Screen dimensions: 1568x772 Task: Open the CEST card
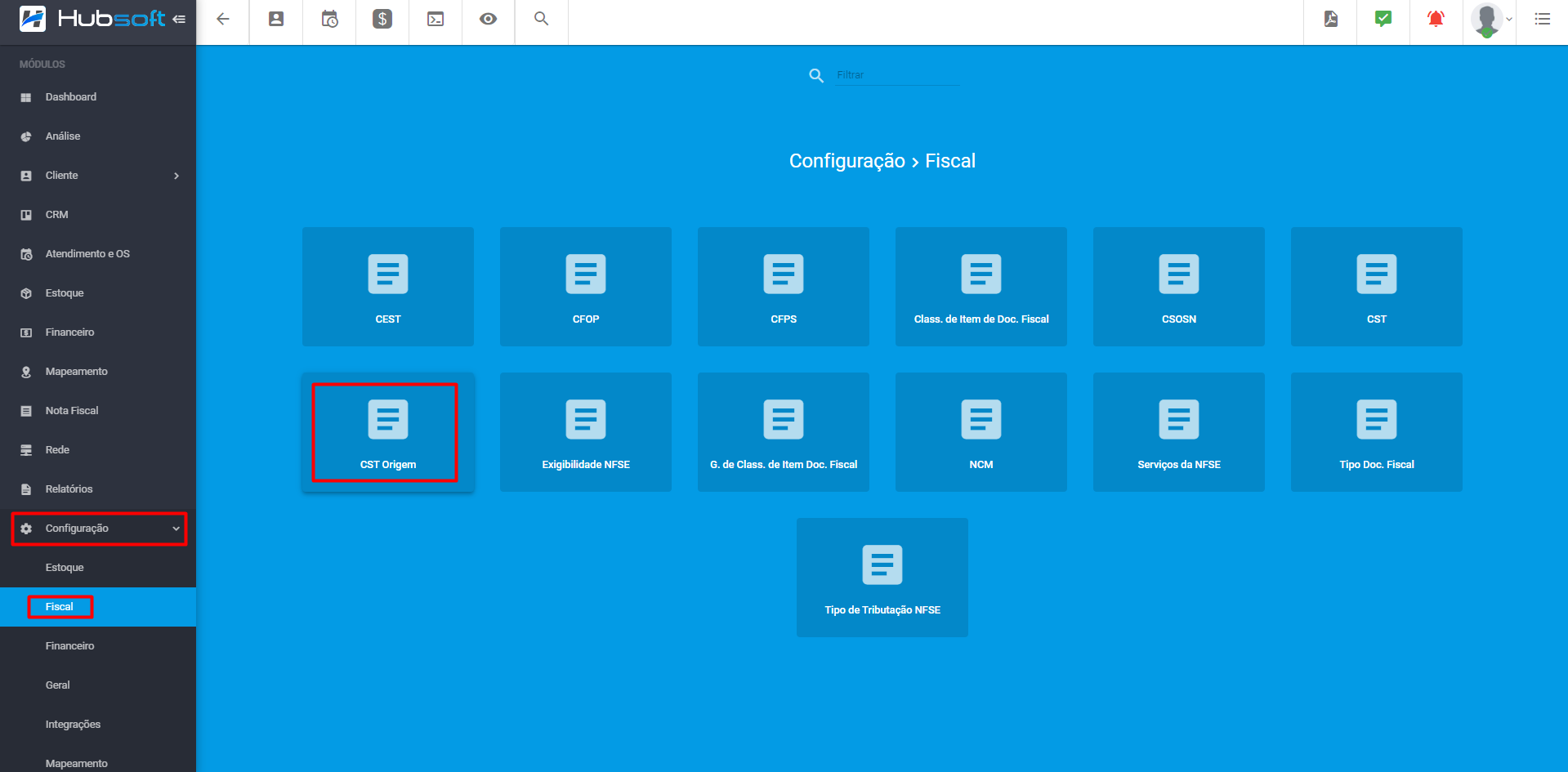coord(388,287)
